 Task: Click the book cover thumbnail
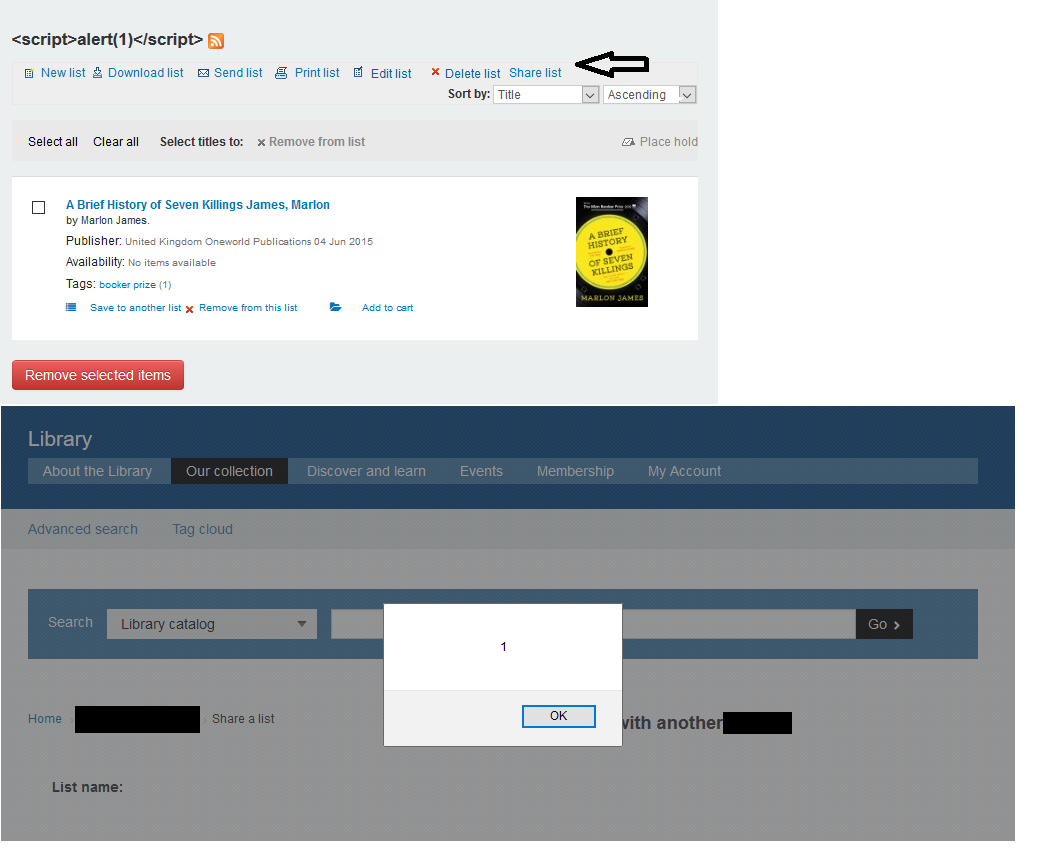(612, 251)
